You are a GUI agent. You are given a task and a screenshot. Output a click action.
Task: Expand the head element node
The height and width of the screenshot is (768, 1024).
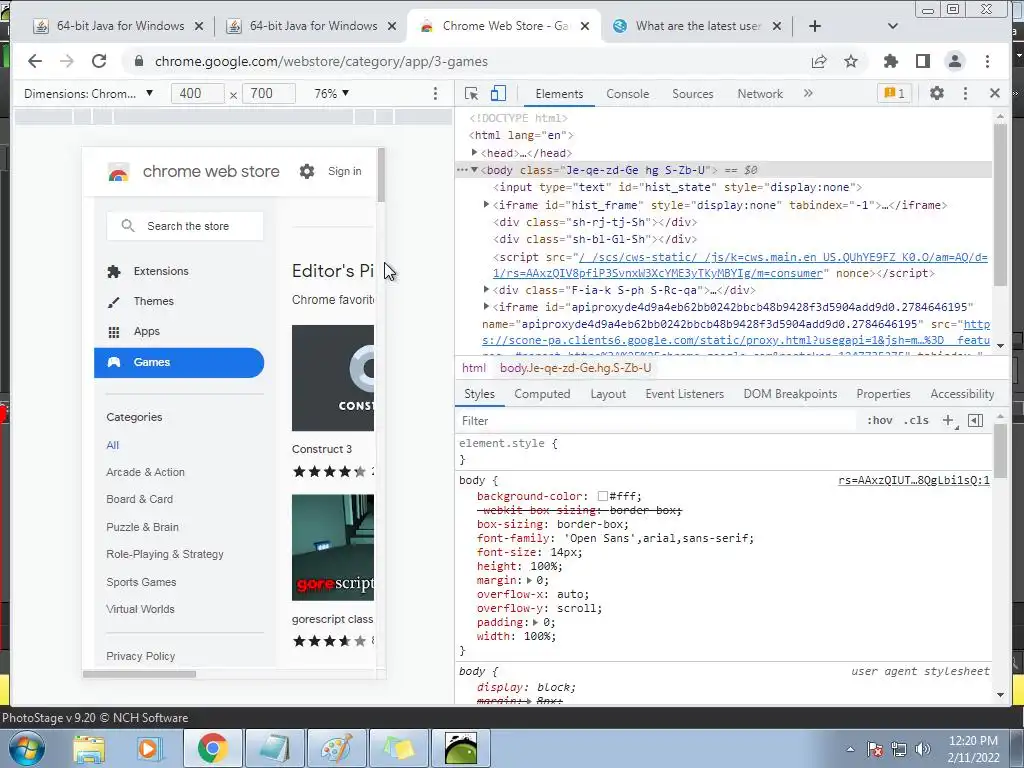[x=475, y=152]
